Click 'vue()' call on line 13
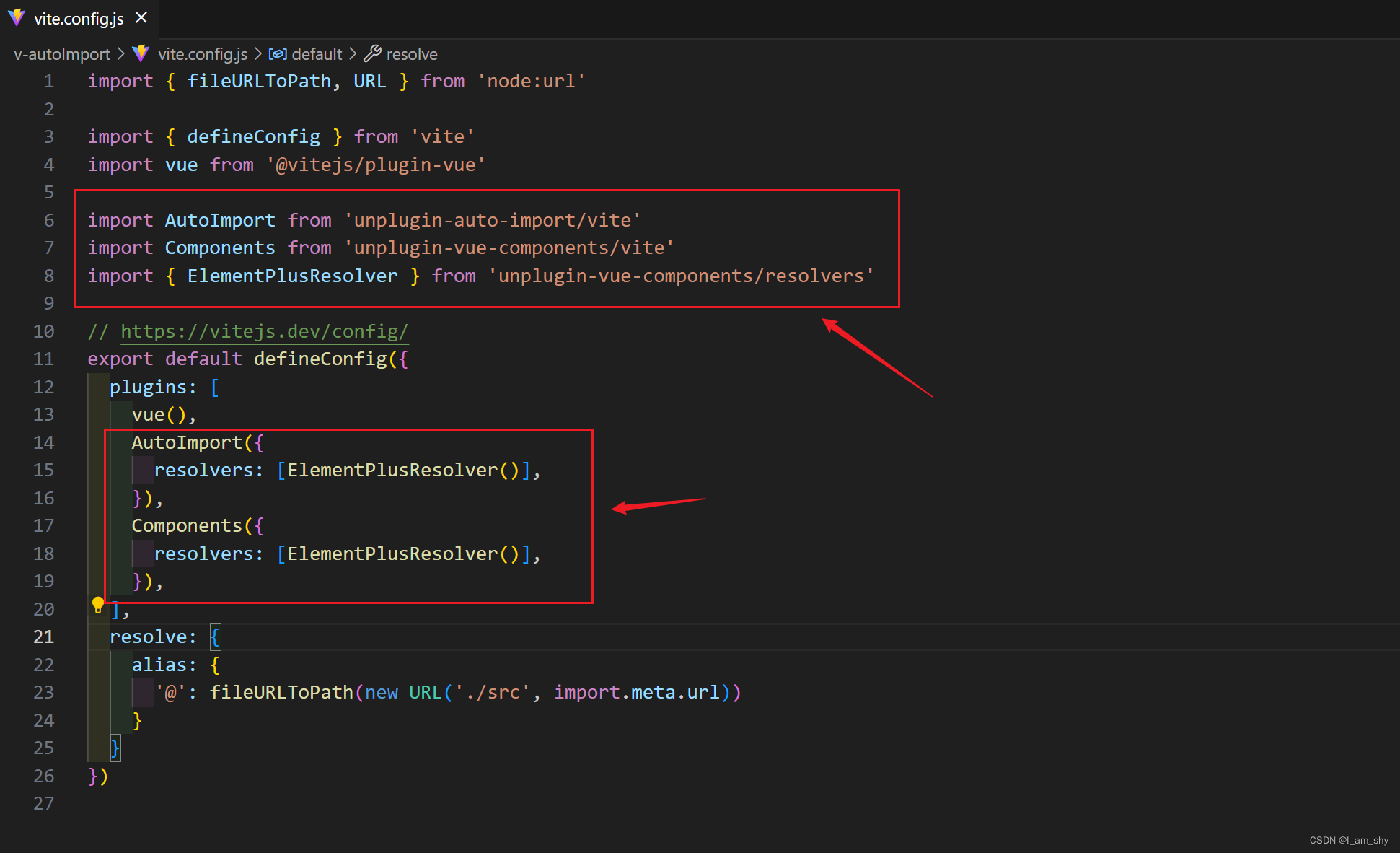This screenshot has width=1400, height=853. [159, 414]
